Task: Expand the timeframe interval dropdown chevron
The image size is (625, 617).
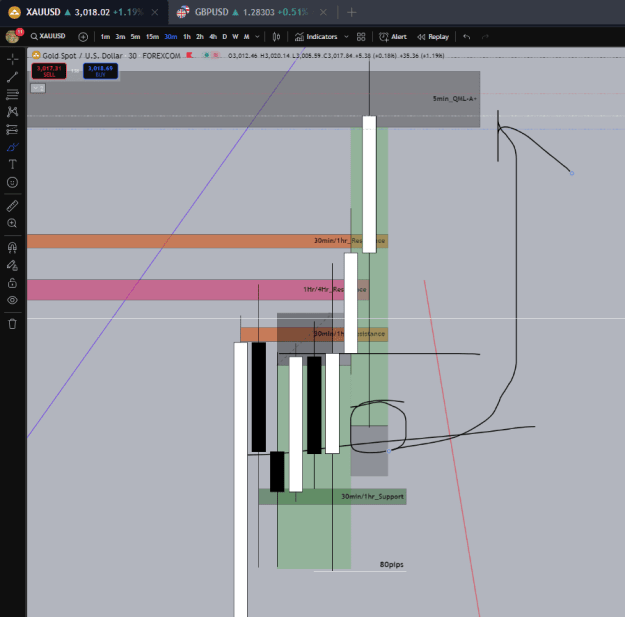Action: 257,37
